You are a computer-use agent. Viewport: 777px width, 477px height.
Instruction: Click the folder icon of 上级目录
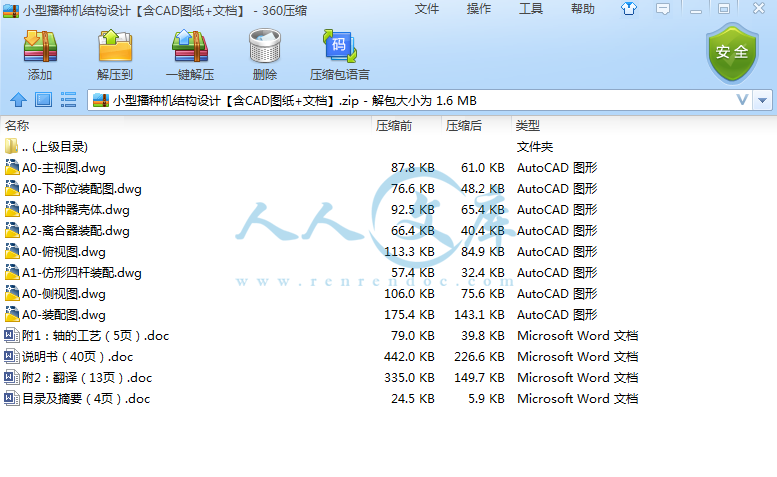11,146
